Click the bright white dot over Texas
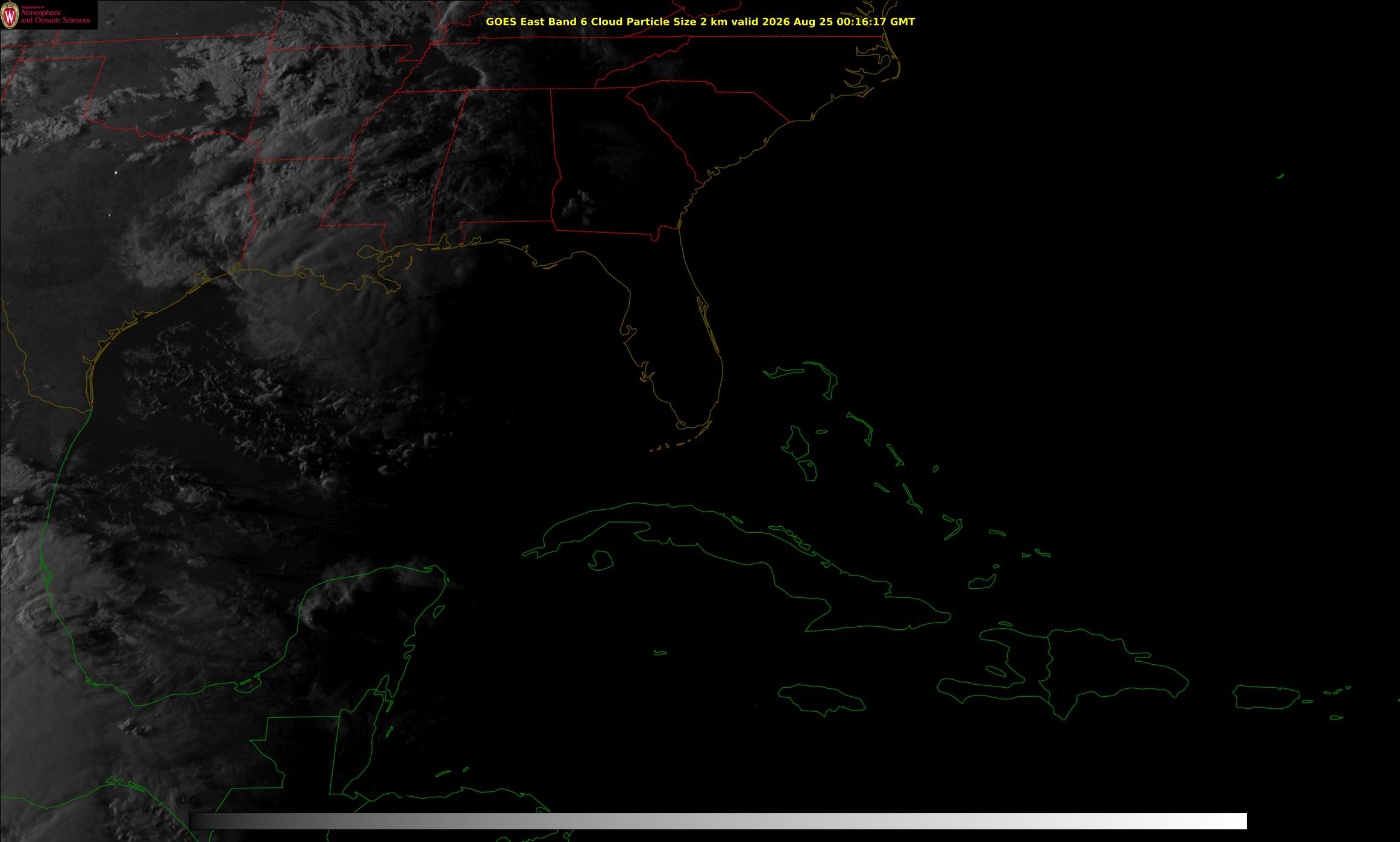The height and width of the screenshot is (842, 1400). [116, 173]
